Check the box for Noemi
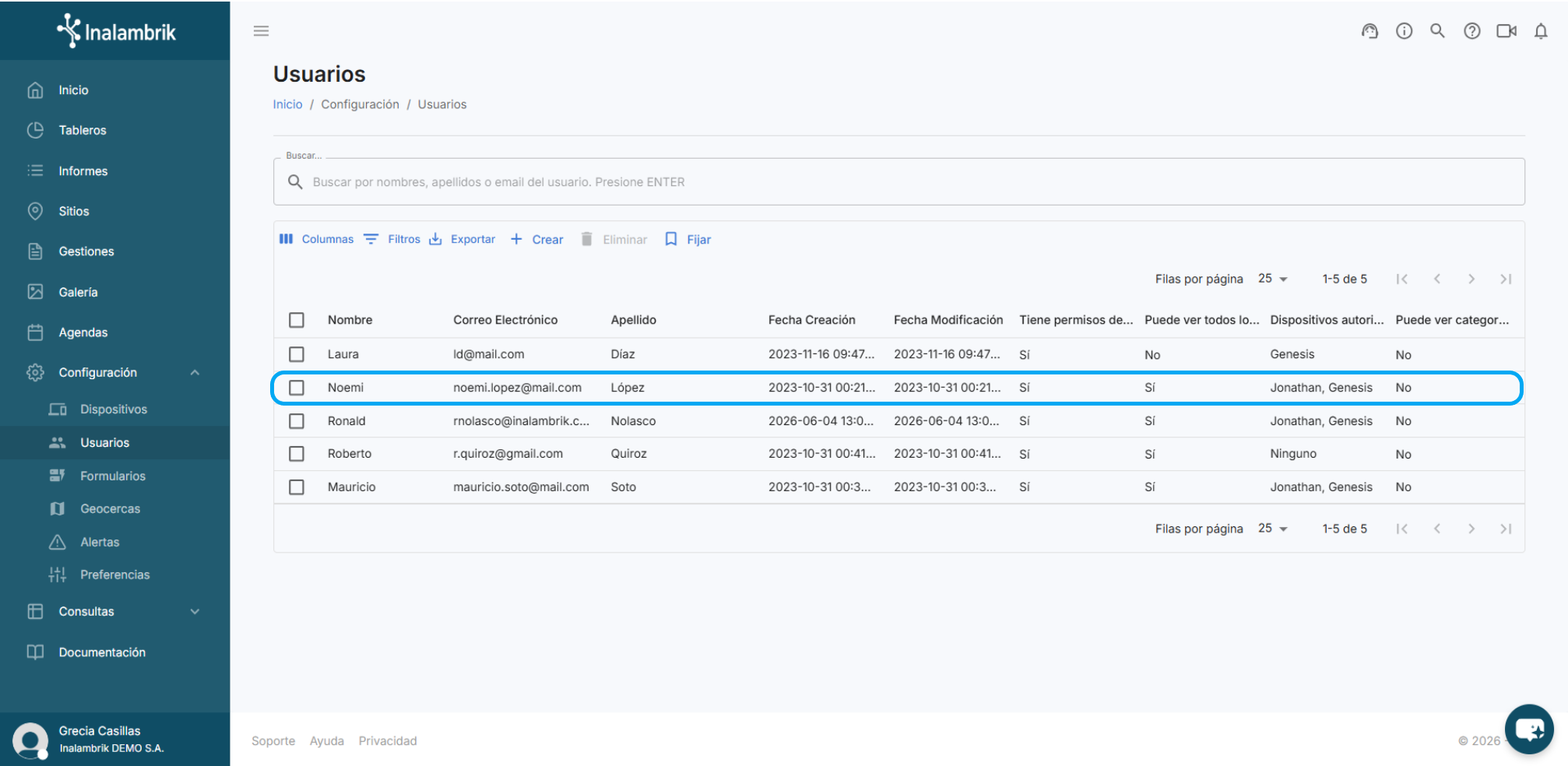The width and height of the screenshot is (1568, 766). (297, 388)
